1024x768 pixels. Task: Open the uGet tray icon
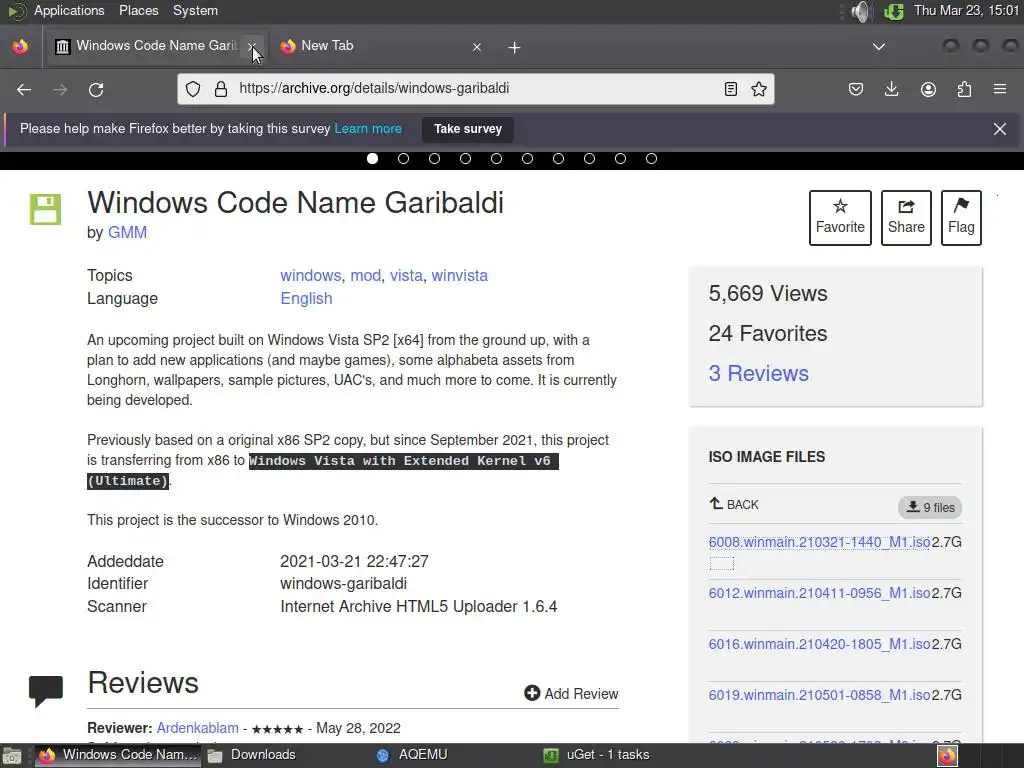click(x=893, y=11)
